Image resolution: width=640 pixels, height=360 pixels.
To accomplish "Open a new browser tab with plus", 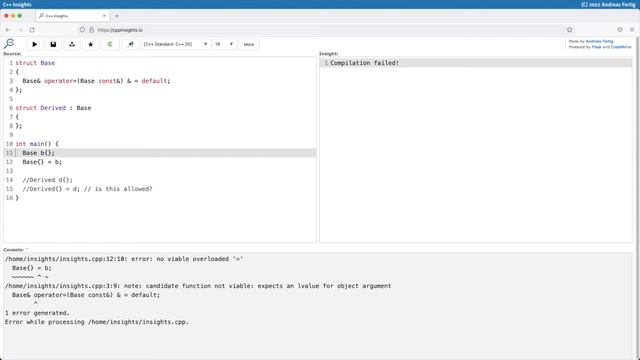I will coord(117,16).
